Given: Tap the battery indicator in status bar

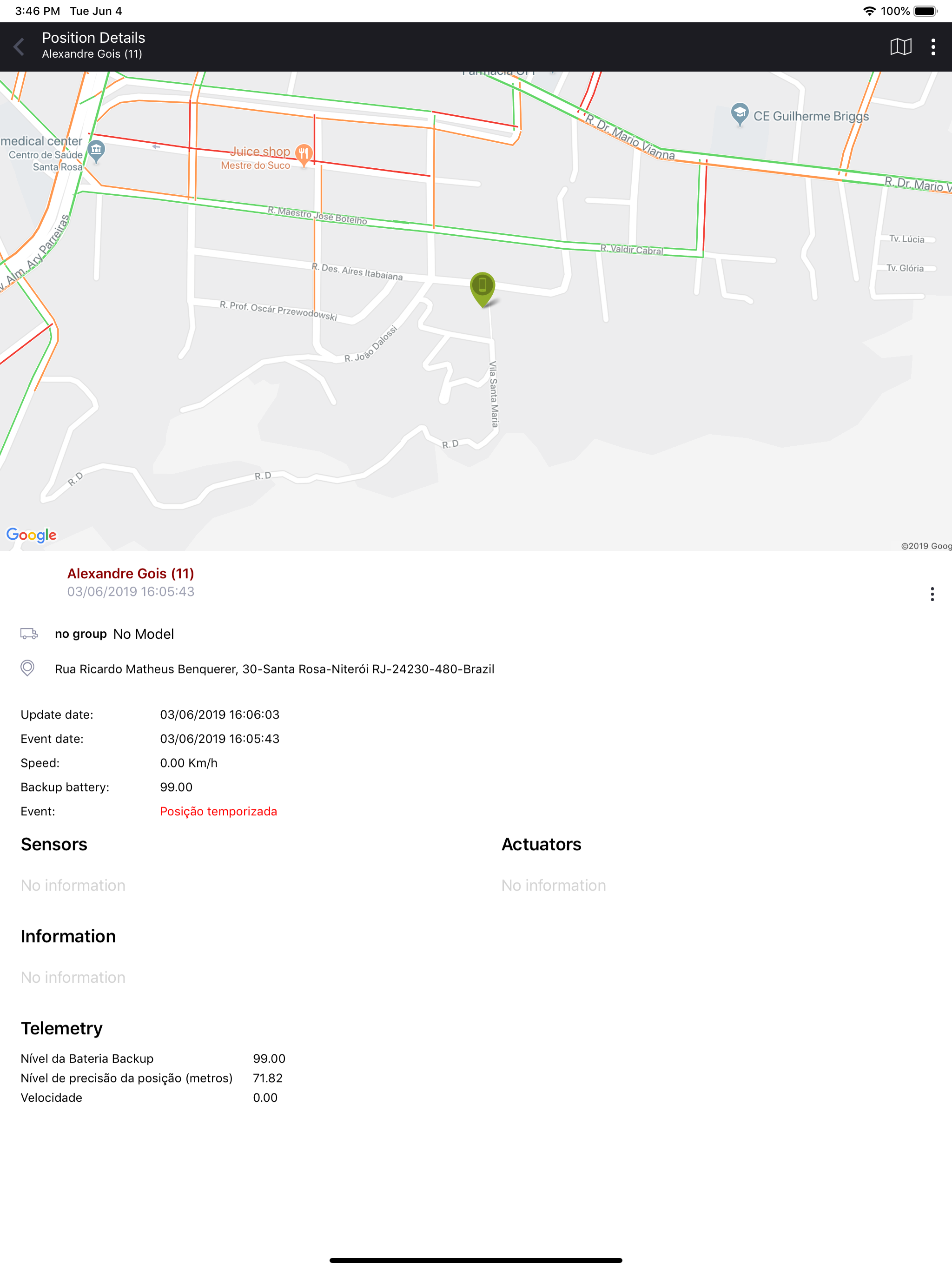Looking at the screenshot, I should coord(926,11).
